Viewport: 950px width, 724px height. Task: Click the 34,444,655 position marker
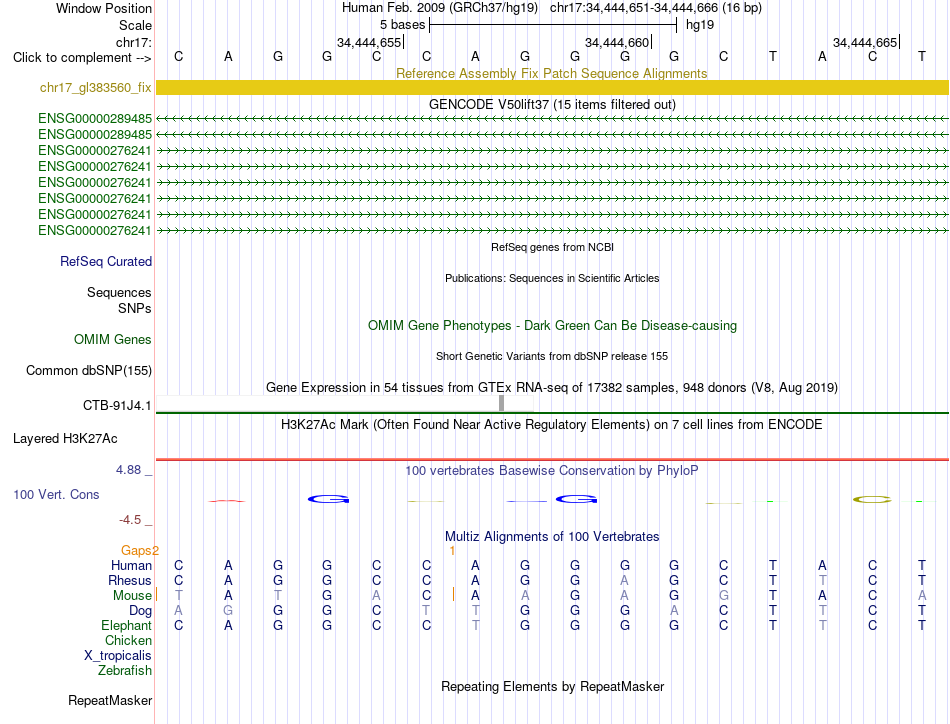tap(369, 42)
